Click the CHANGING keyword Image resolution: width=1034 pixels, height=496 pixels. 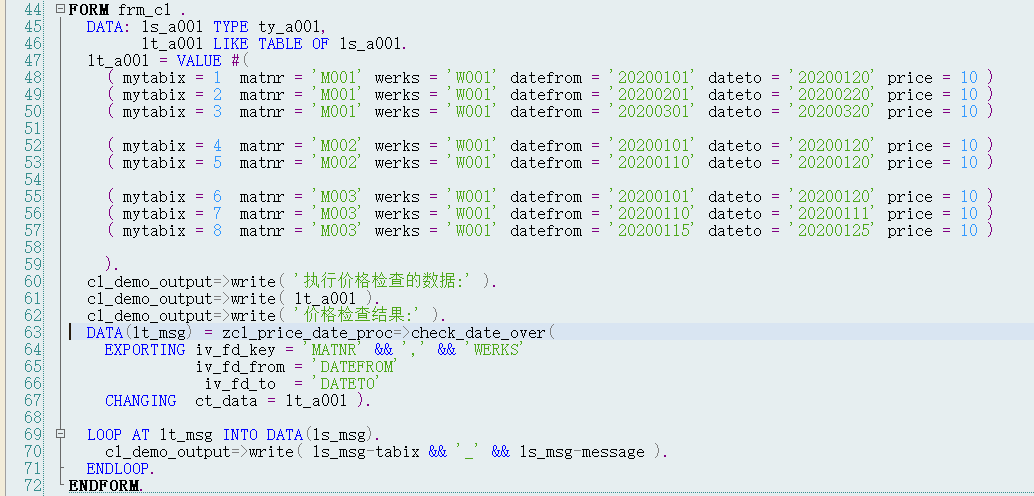[x=140, y=401]
